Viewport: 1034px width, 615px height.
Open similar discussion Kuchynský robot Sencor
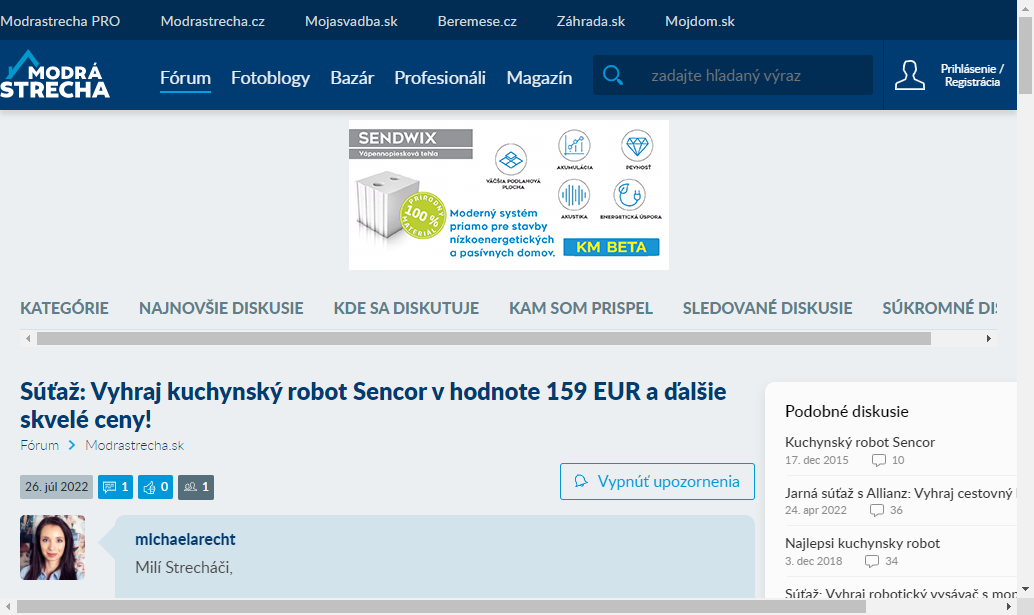click(860, 442)
